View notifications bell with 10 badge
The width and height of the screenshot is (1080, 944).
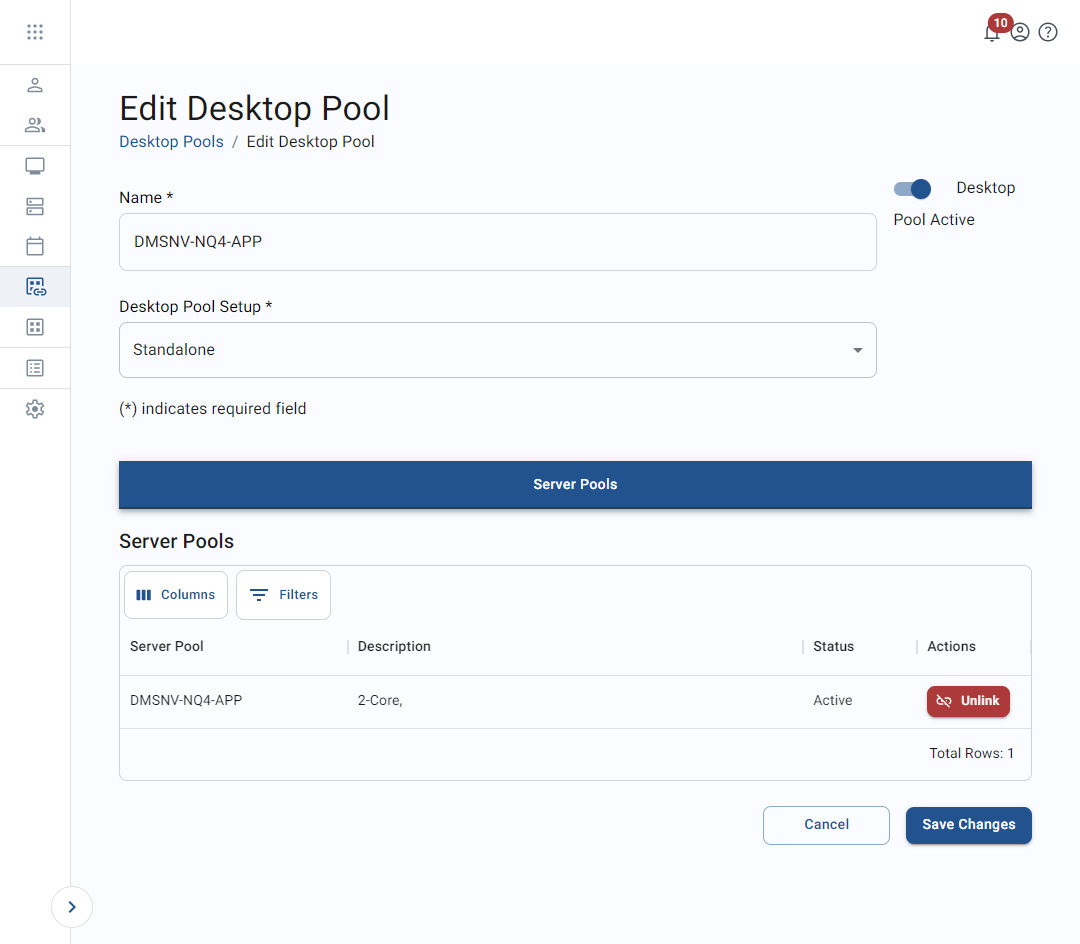tap(991, 32)
